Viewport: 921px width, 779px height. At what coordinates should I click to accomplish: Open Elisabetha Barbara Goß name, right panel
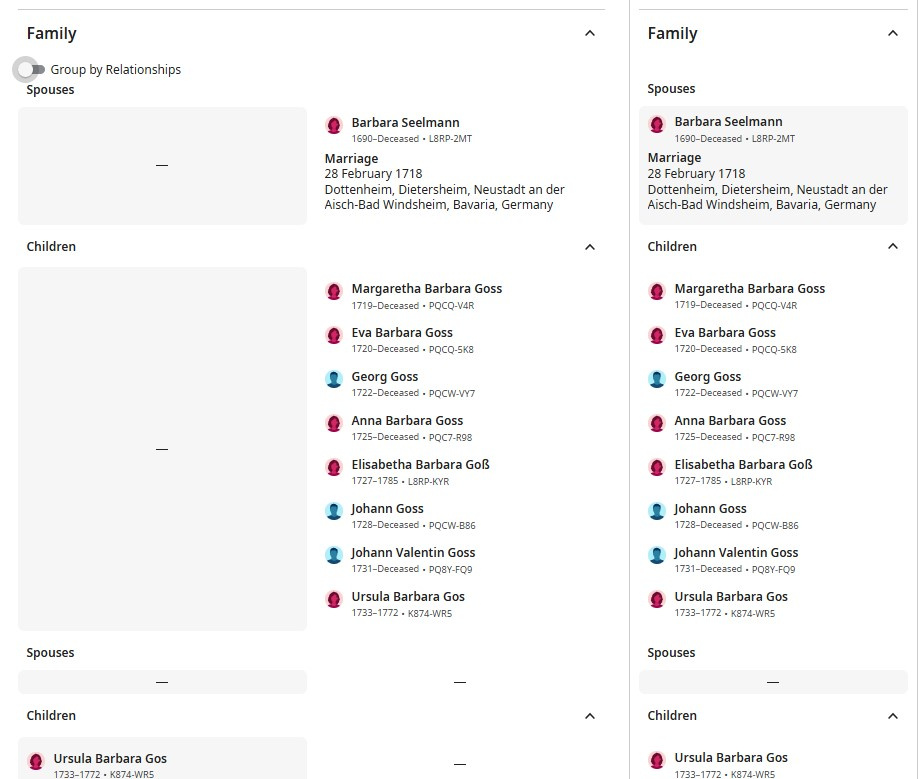click(x=744, y=465)
